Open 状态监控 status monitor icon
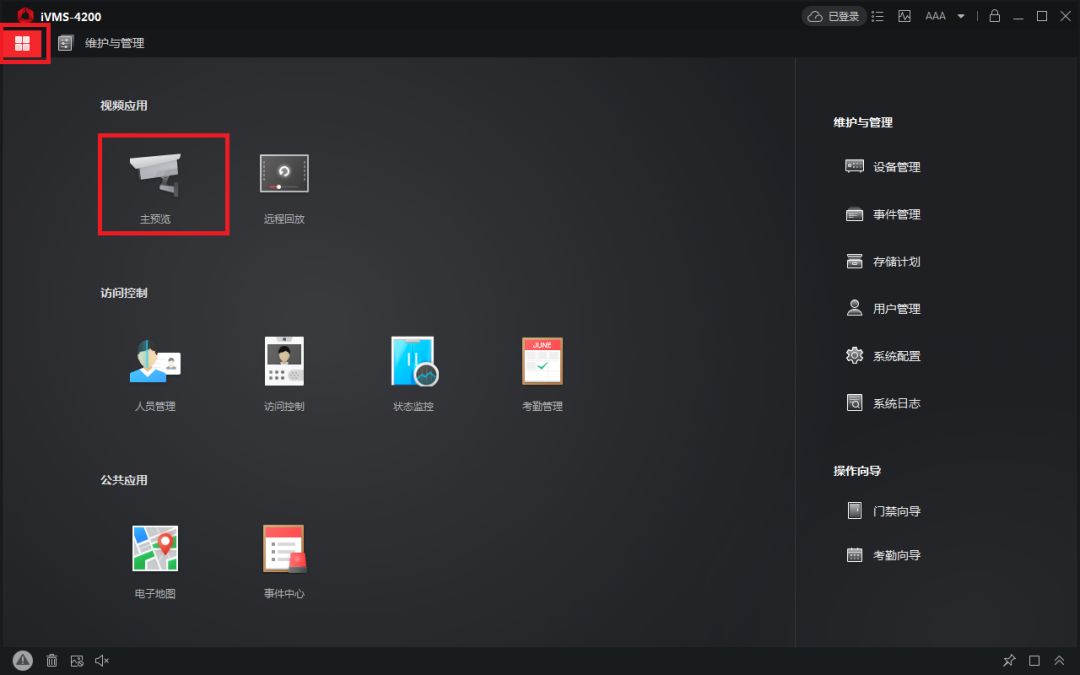The height and width of the screenshot is (675, 1080). click(x=414, y=361)
